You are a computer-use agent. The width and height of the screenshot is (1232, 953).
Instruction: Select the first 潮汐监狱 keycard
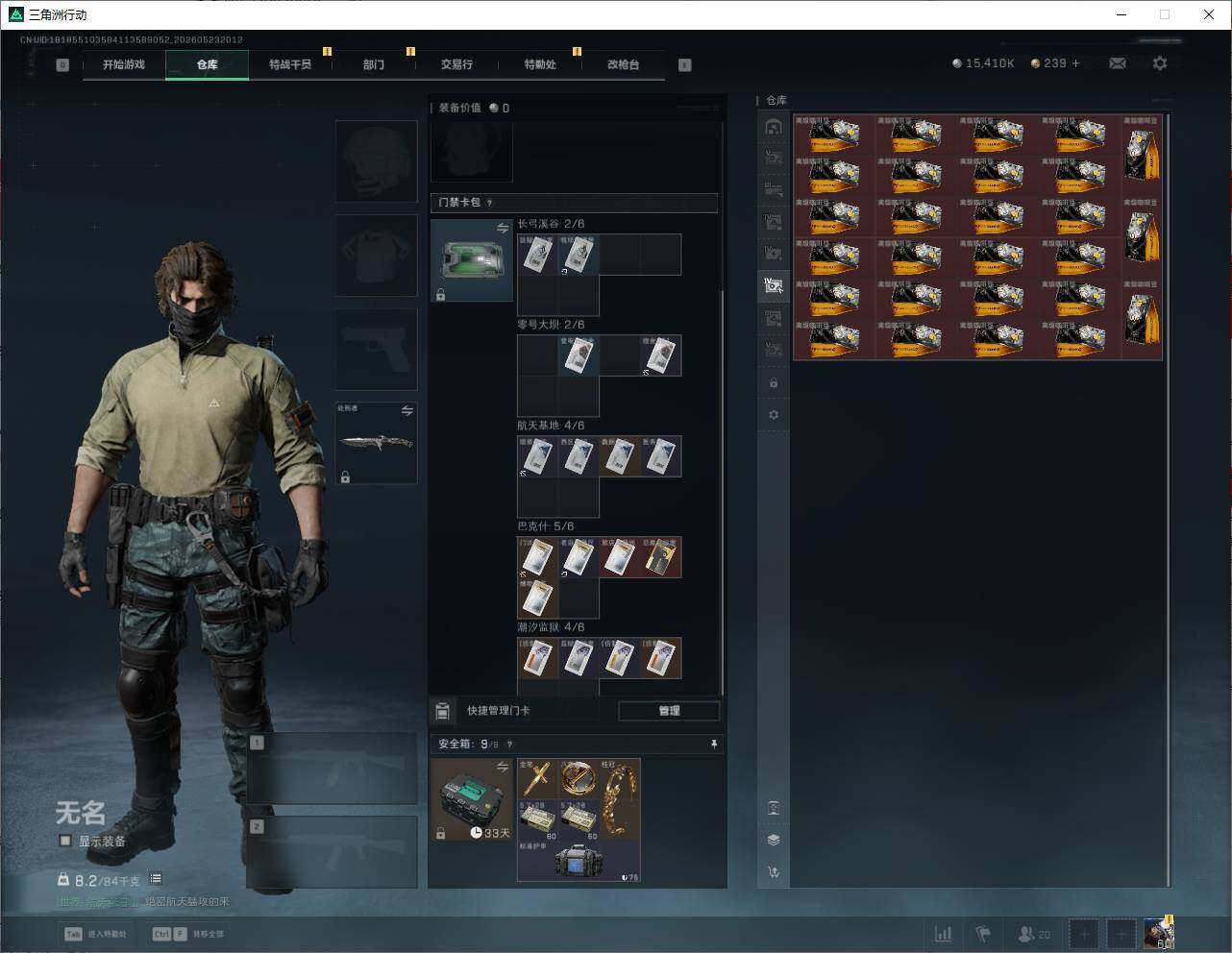[x=538, y=658]
